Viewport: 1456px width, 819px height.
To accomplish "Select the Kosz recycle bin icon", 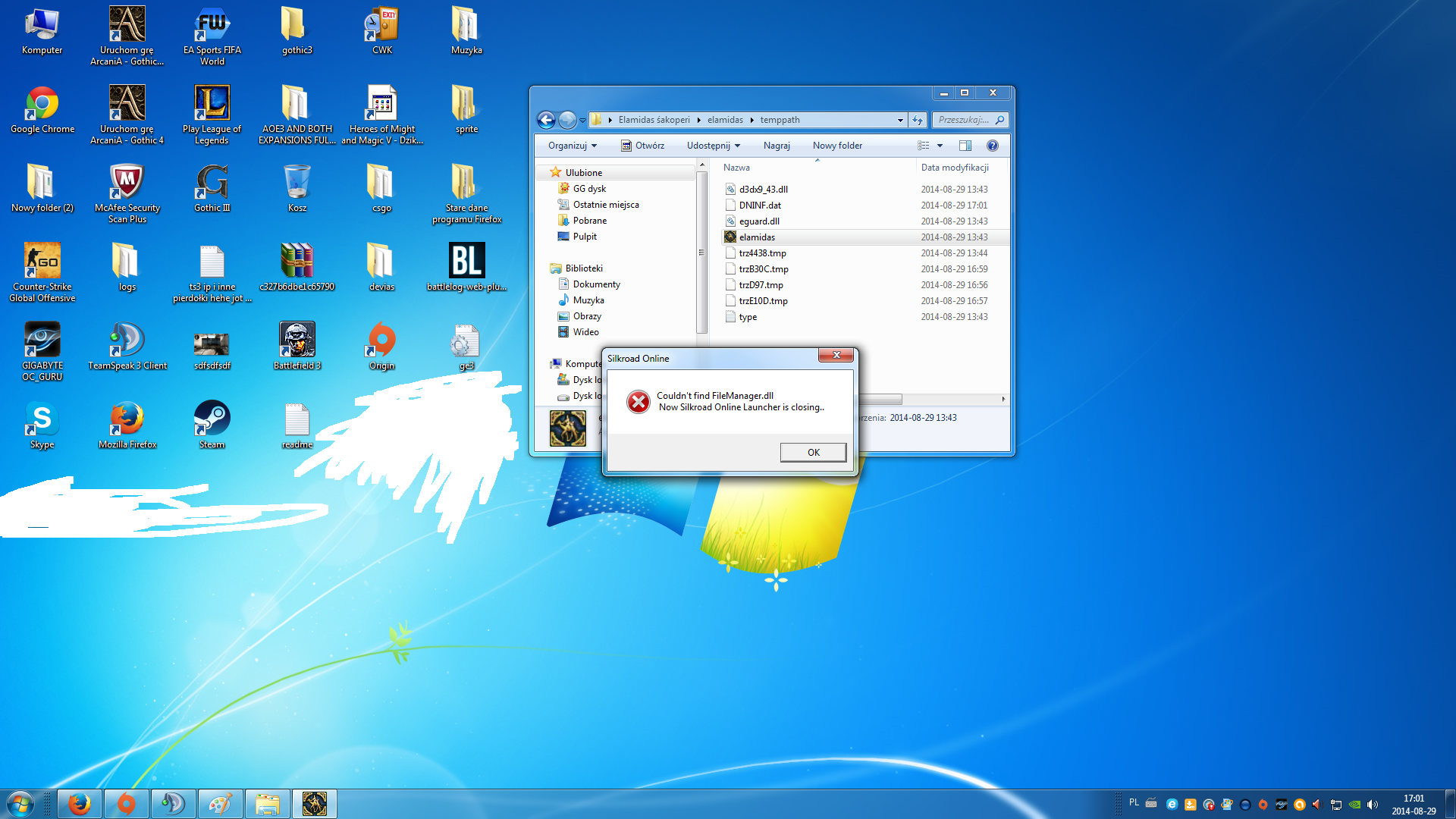I will pyautogui.click(x=297, y=190).
